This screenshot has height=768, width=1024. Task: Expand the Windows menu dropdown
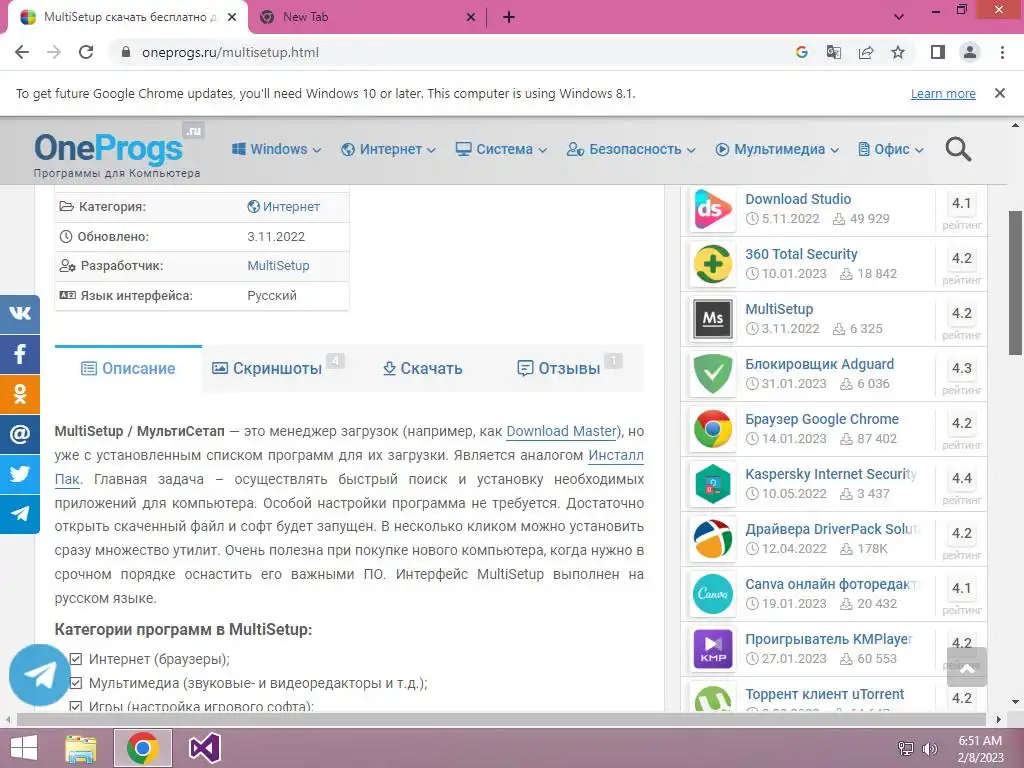276,149
